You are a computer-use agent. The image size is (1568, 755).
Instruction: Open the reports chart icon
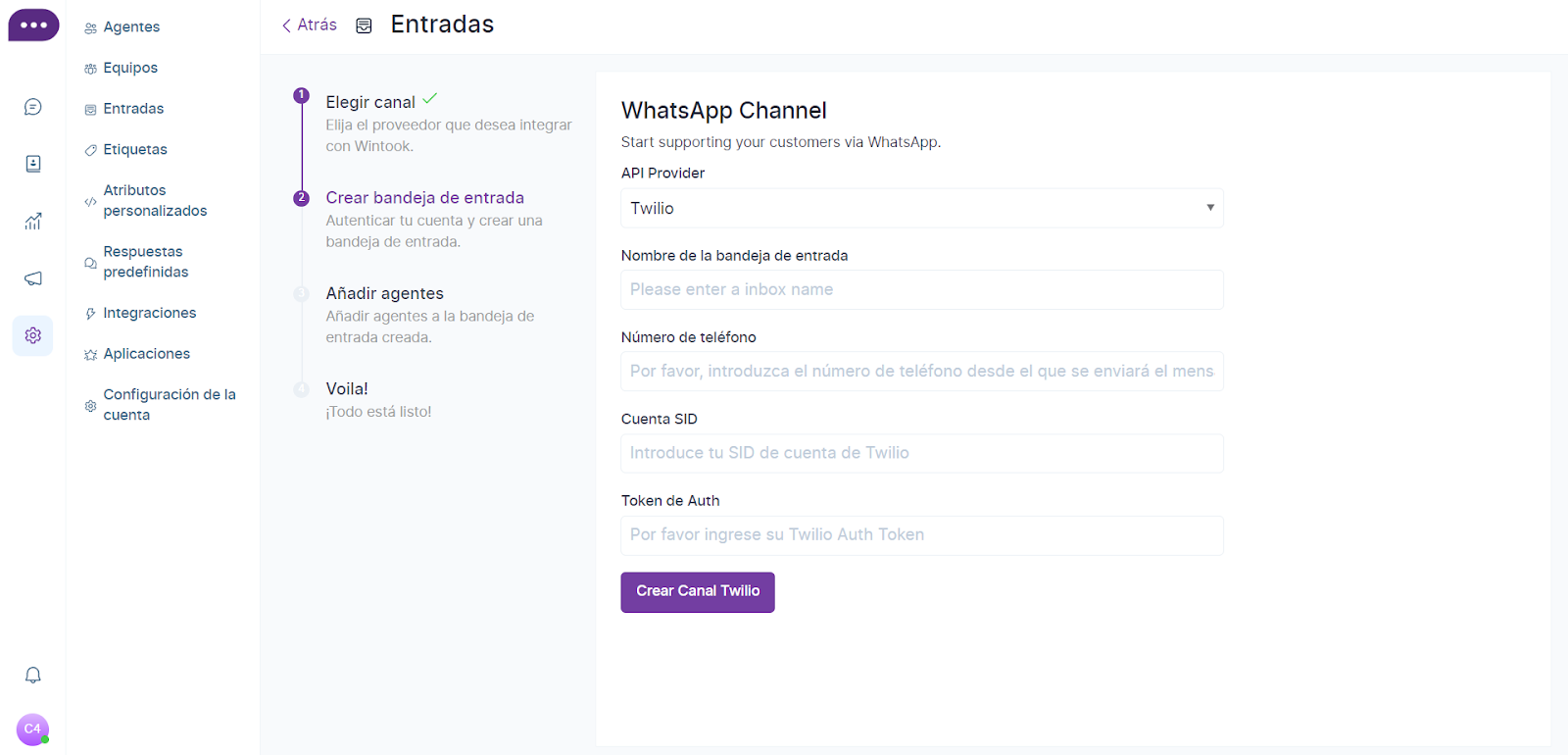tap(33, 221)
